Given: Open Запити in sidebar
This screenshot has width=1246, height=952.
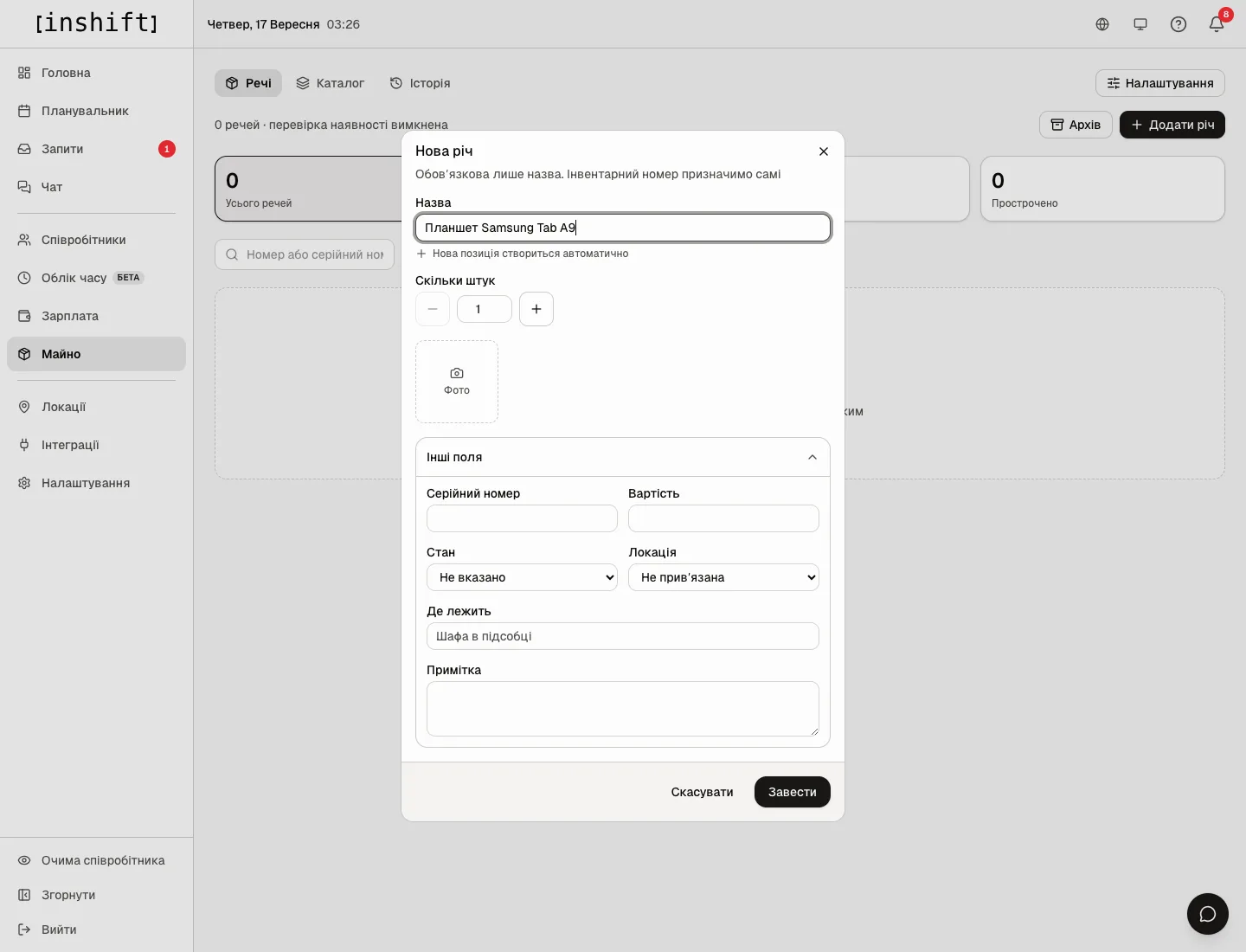Looking at the screenshot, I should click(96, 149).
